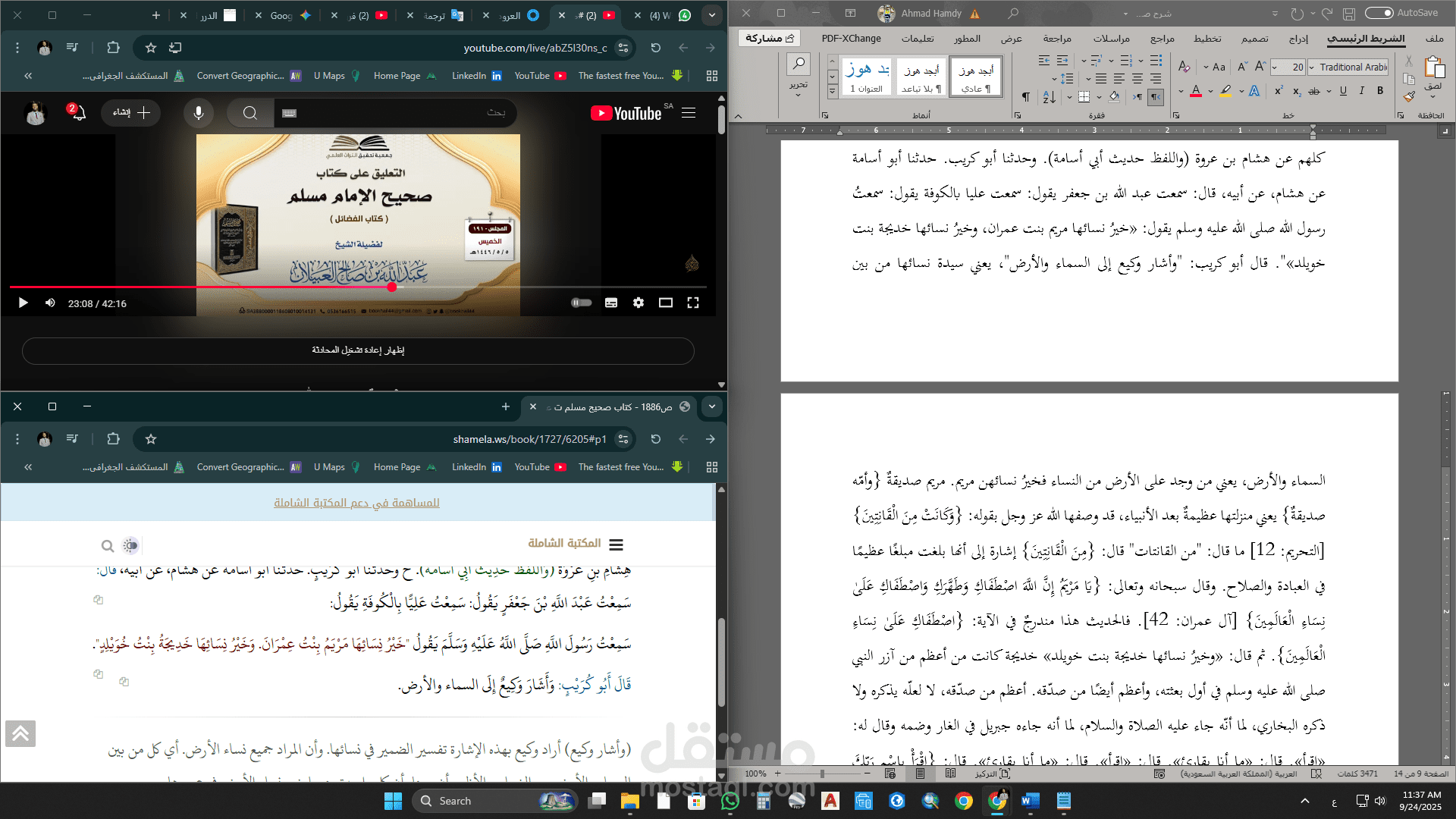Select Web Layout view in status bar

(x=890, y=773)
